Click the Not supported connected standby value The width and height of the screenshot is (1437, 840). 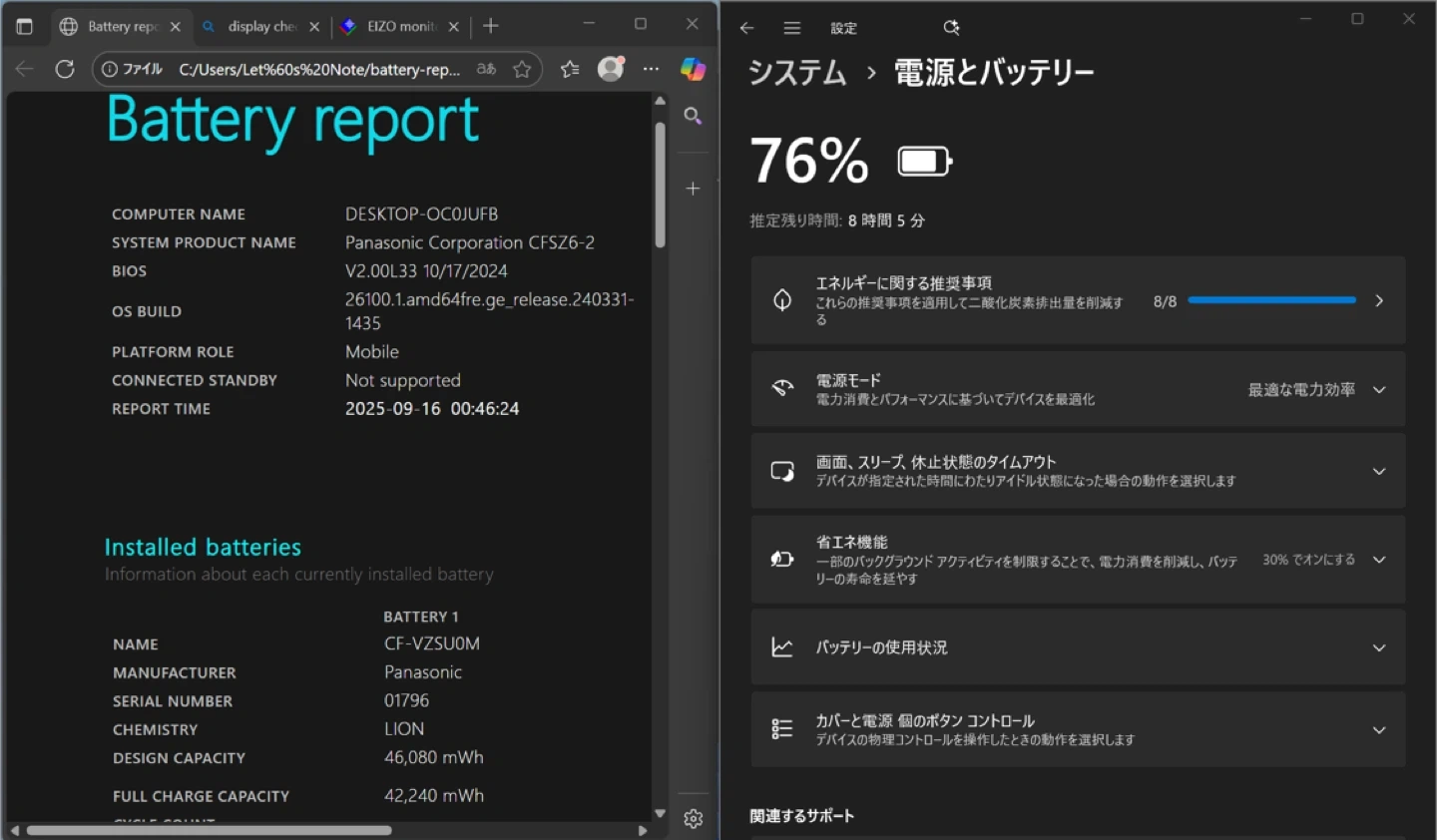pyautogui.click(x=403, y=380)
